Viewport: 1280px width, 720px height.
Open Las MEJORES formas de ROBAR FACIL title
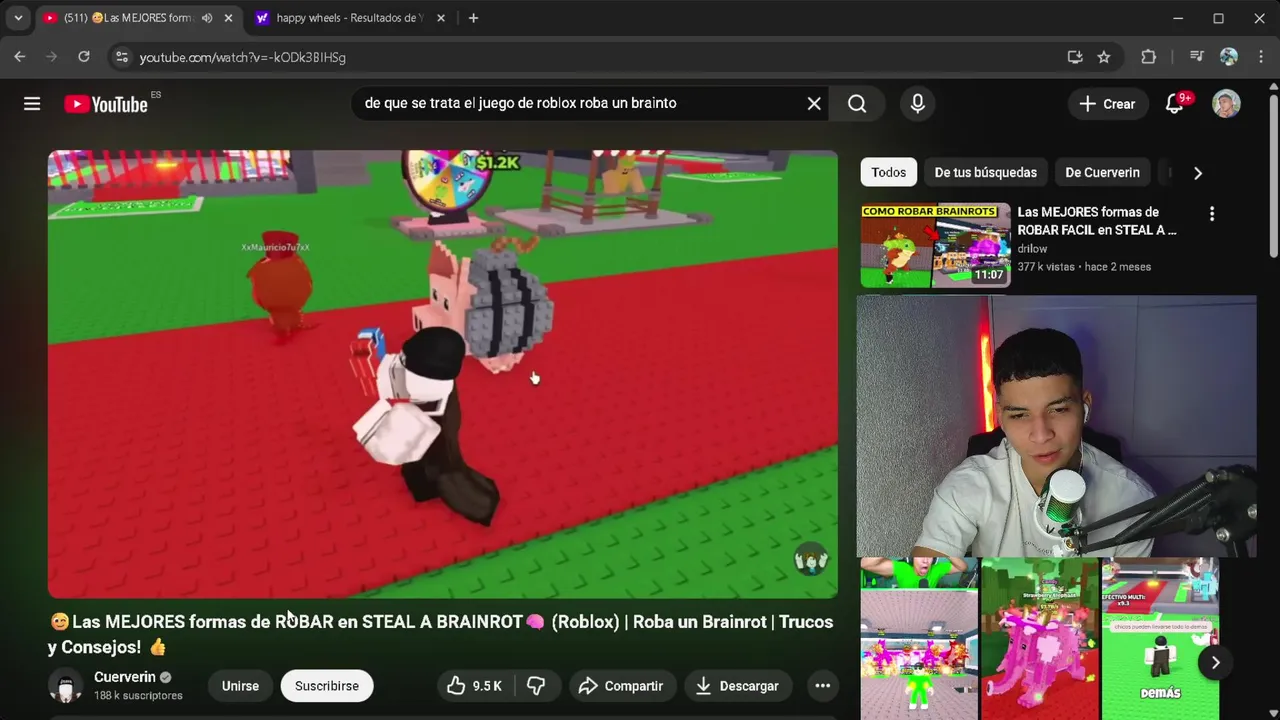[1096, 221]
